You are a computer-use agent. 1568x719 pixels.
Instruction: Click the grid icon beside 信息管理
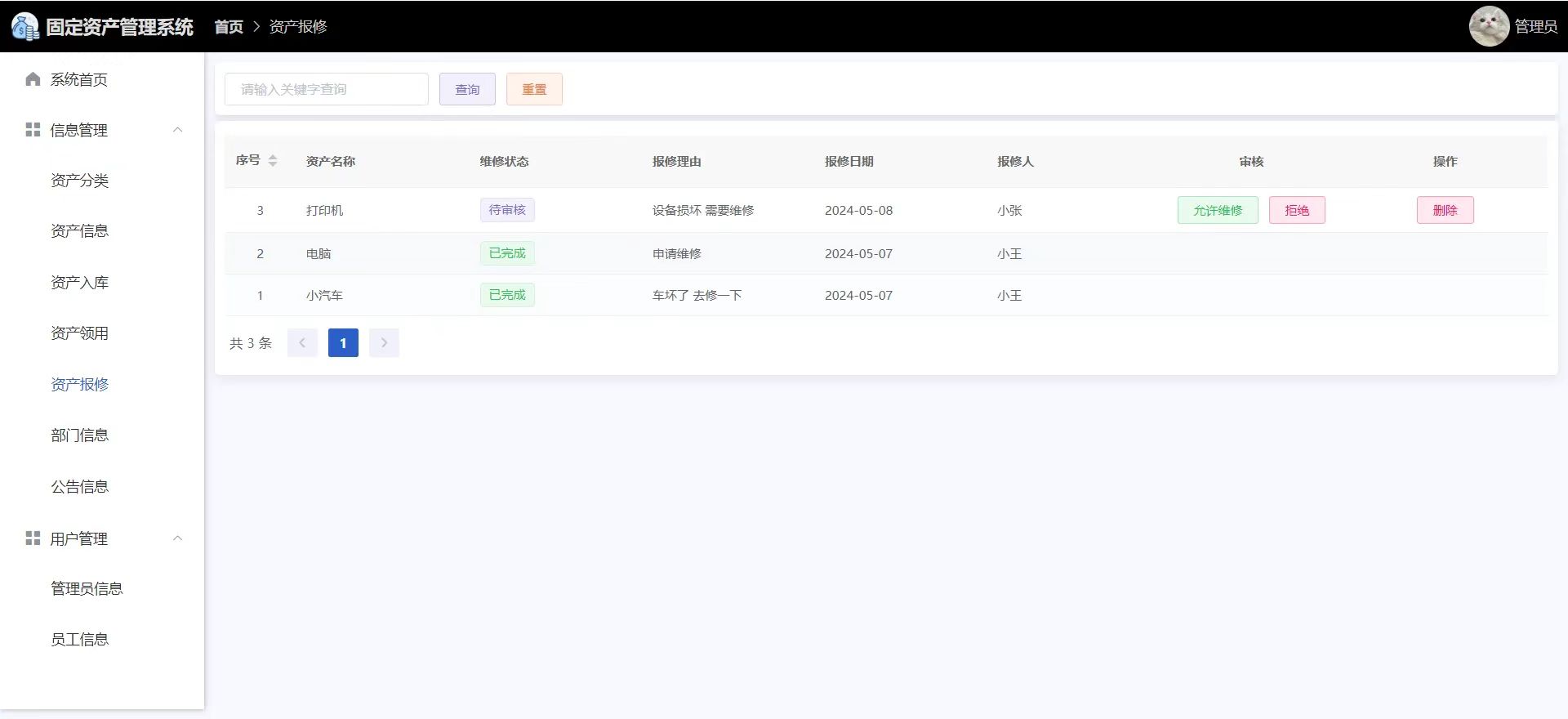click(x=33, y=130)
